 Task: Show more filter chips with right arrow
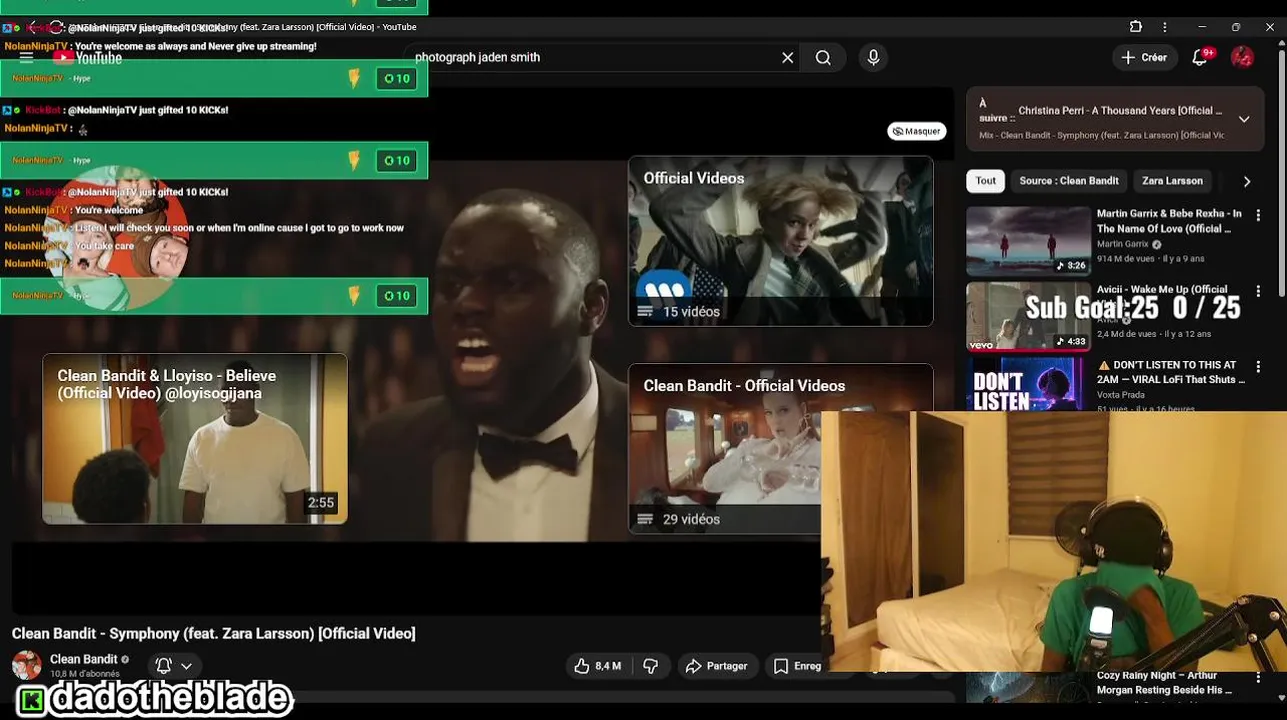1246,181
